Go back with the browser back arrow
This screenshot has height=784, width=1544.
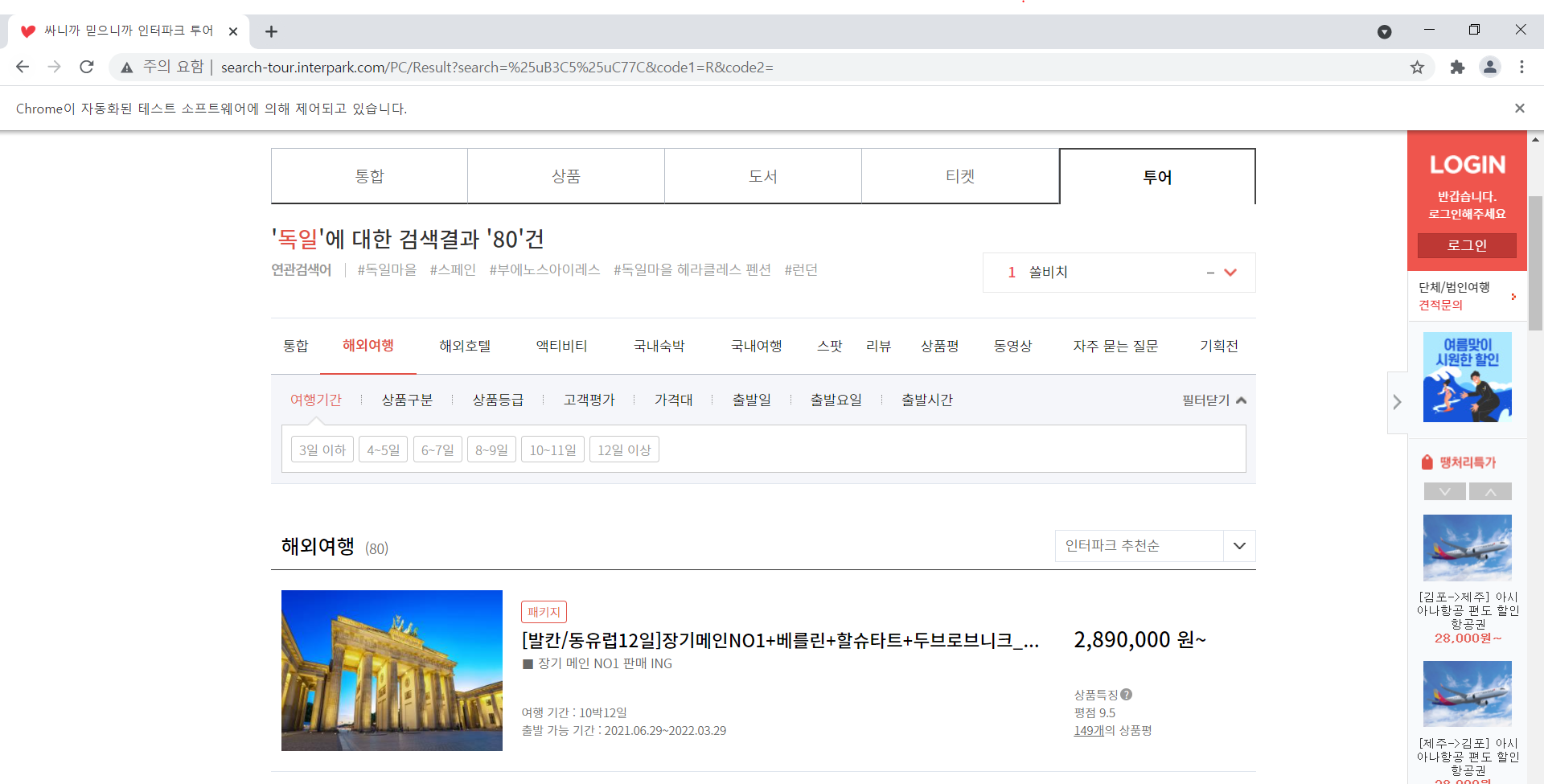pos(23,67)
